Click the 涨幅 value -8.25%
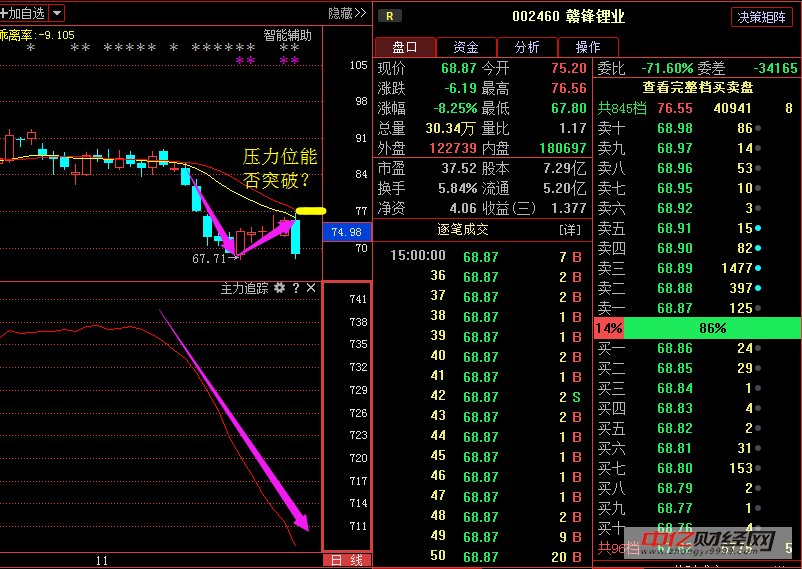 455,108
